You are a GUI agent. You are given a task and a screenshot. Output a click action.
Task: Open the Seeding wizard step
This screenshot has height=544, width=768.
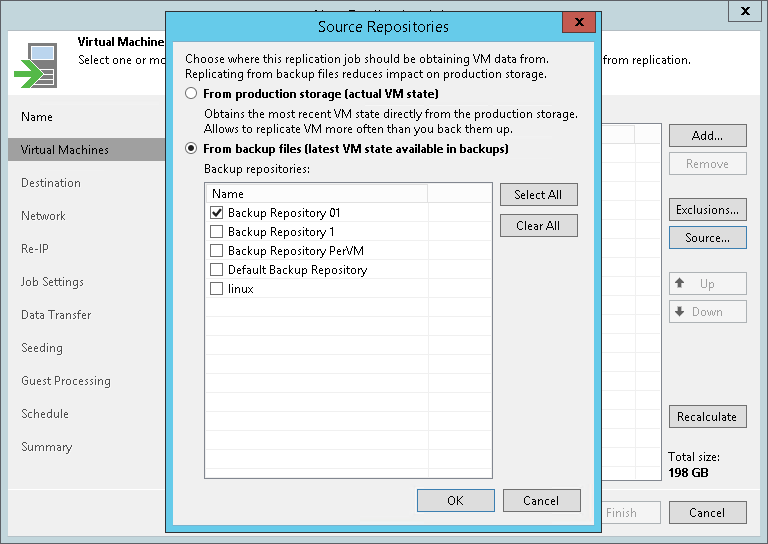click(42, 348)
